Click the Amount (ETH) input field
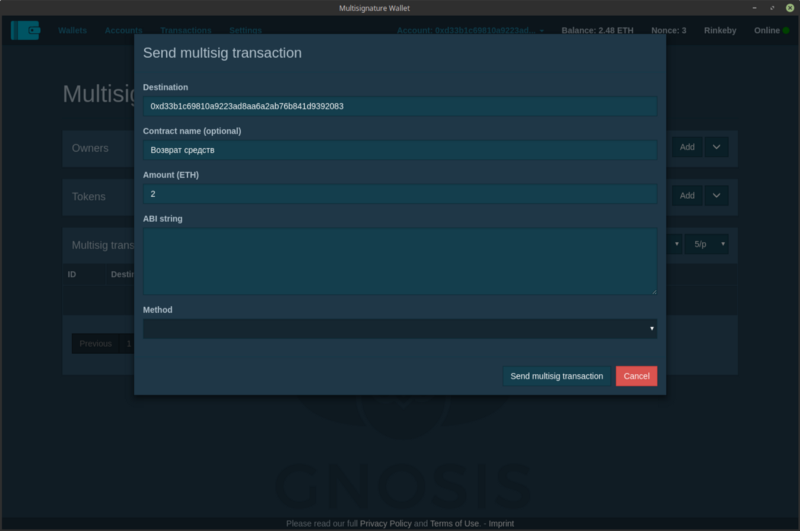Image resolution: width=800 pixels, height=531 pixels. tap(400, 194)
